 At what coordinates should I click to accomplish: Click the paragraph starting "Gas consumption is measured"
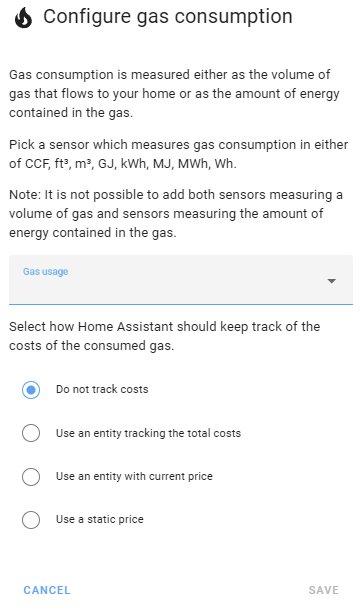(174, 94)
